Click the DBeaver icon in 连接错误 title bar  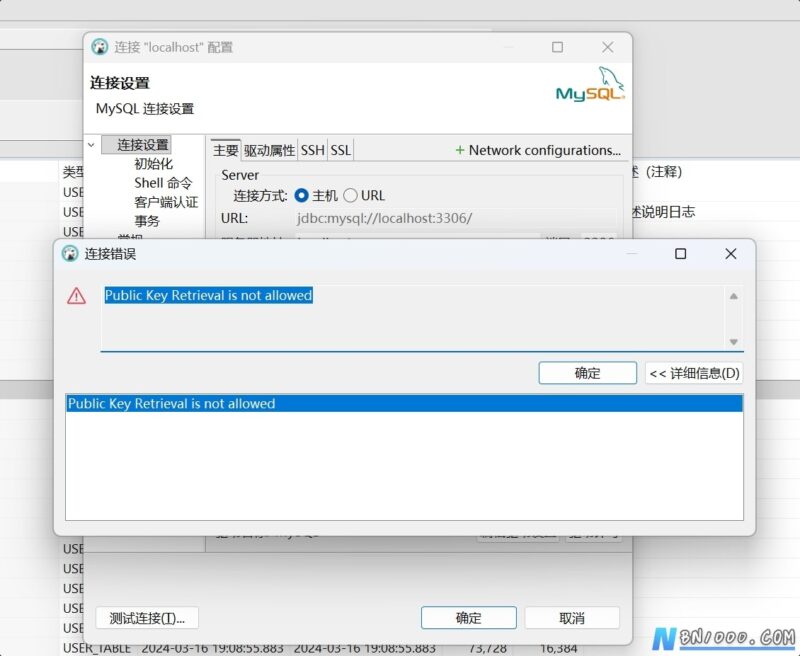click(70, 254)
